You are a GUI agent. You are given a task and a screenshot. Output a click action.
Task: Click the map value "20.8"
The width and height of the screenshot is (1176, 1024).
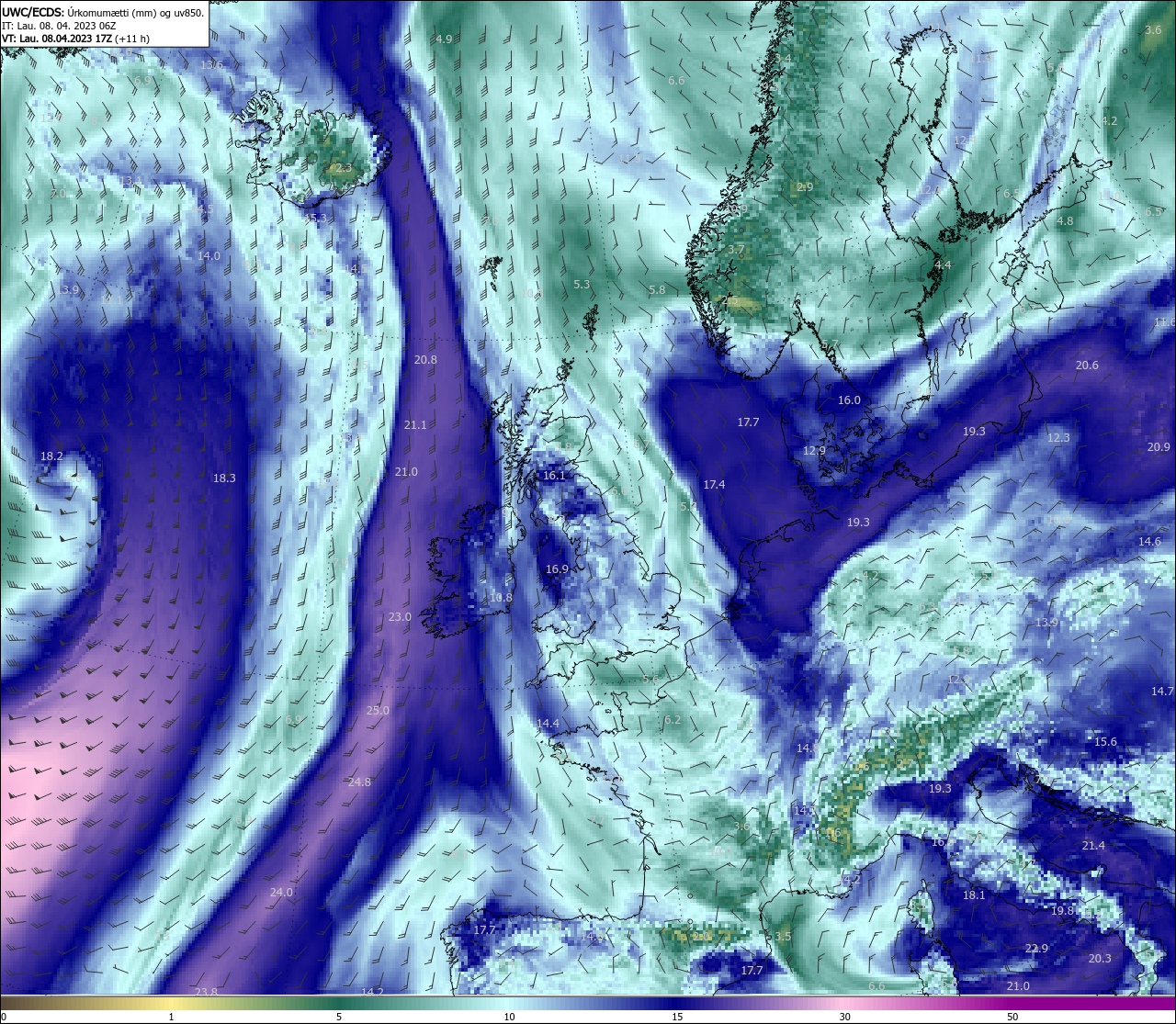425,360
